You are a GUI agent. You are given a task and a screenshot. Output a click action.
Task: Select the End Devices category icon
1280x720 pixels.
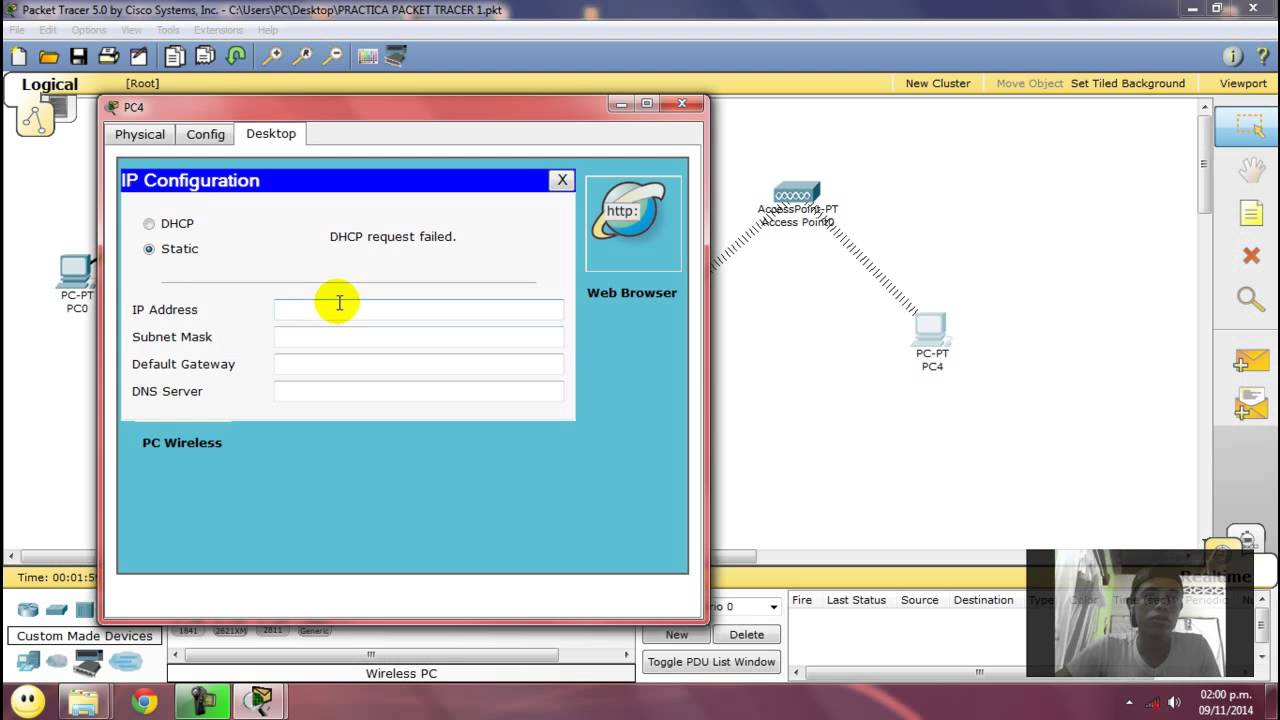(28, 661)
